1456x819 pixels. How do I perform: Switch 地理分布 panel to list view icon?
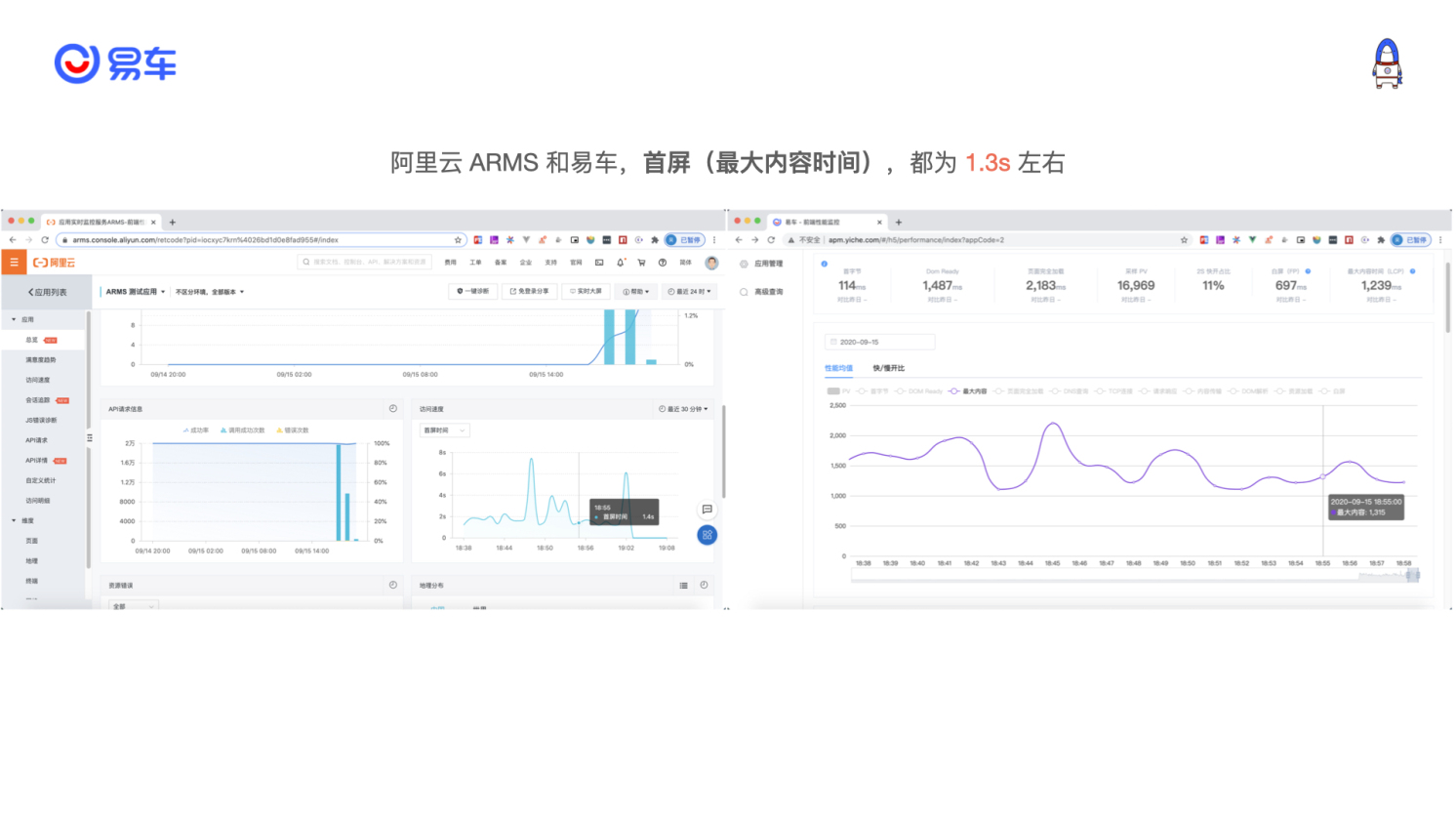point(683,586)
